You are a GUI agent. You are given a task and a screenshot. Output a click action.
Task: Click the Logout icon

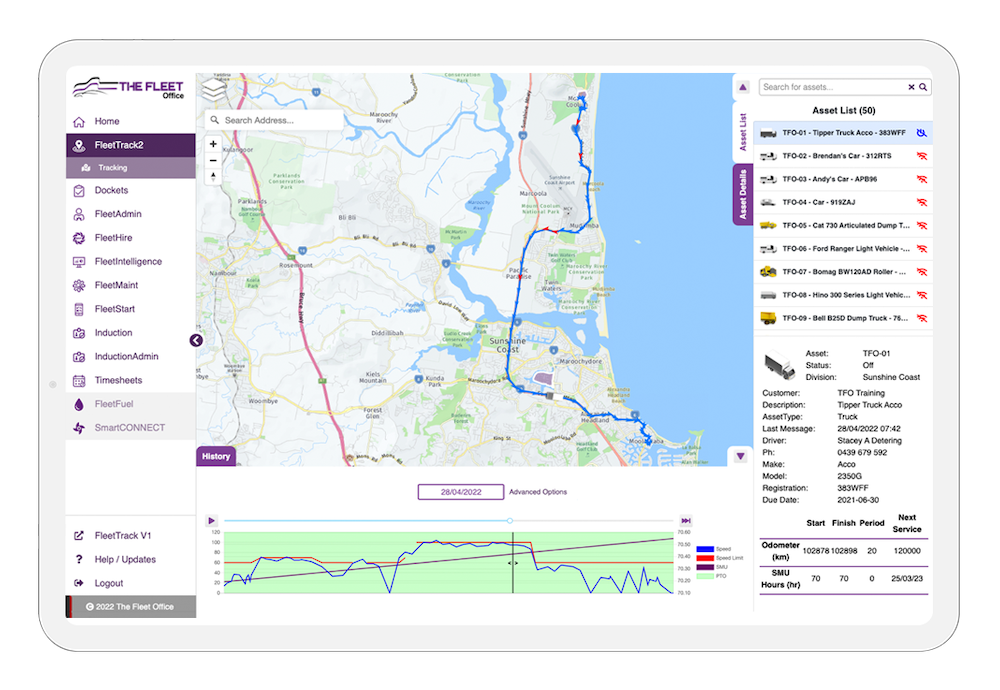(79, 583)
